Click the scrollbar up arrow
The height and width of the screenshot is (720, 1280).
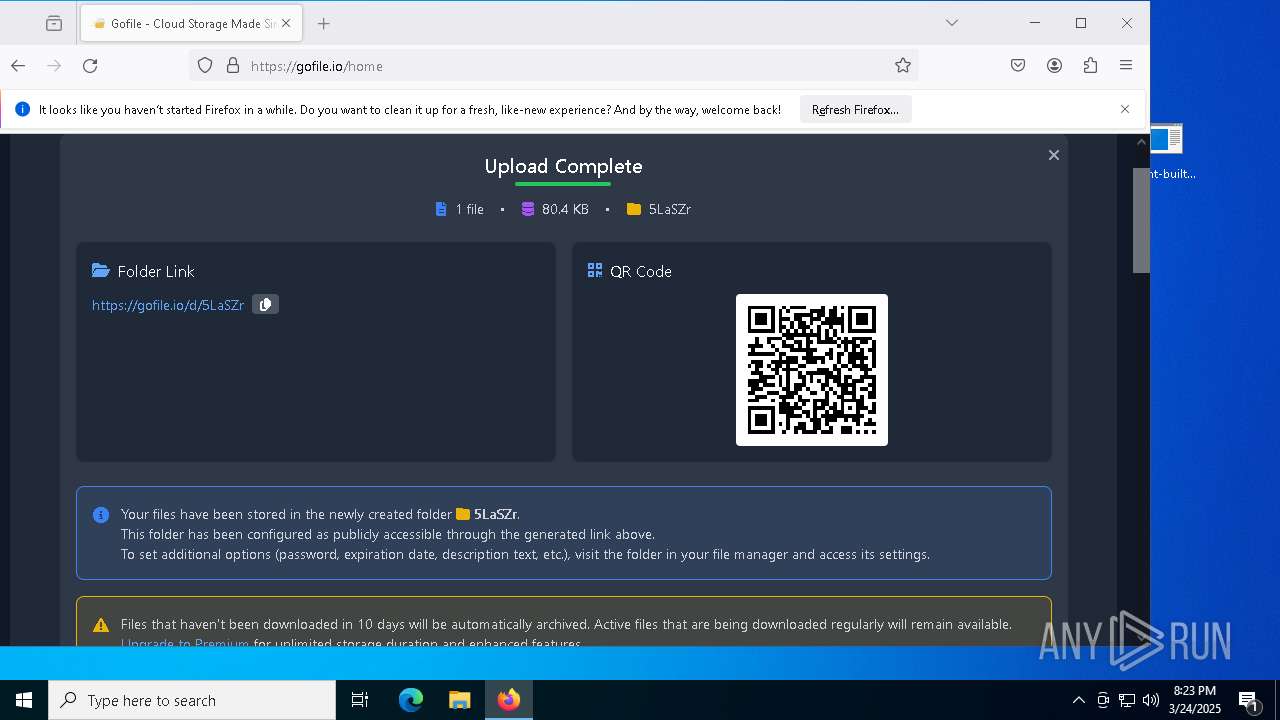1141,143
